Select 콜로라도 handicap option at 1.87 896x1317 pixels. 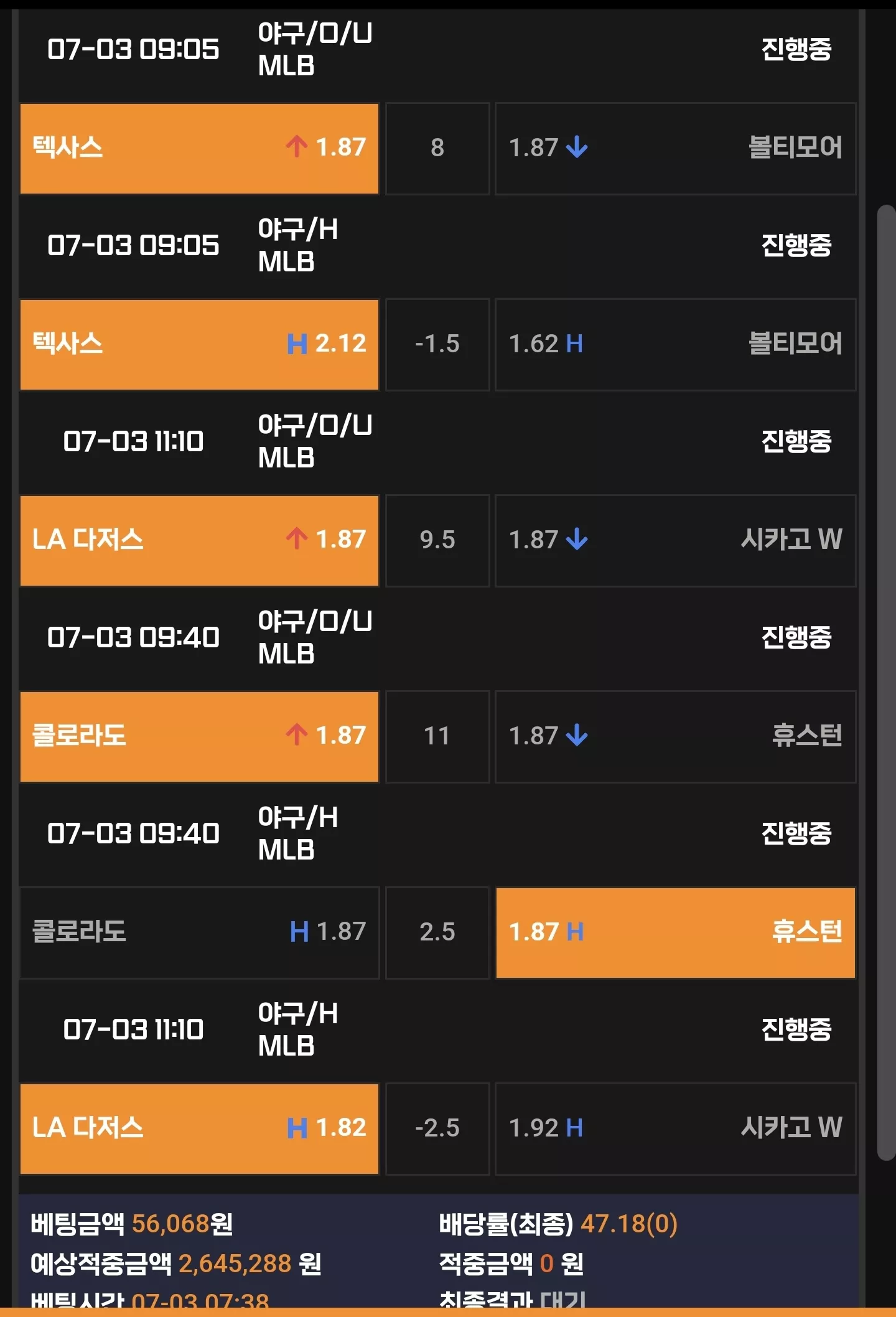199,932
